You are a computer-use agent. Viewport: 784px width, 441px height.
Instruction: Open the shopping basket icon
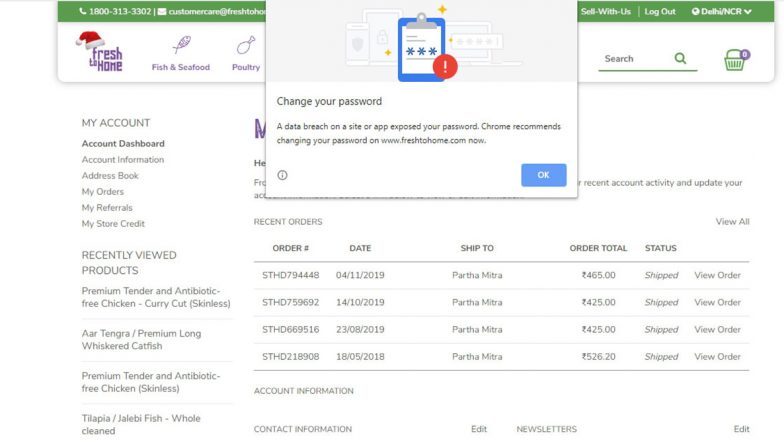(736, 60)
